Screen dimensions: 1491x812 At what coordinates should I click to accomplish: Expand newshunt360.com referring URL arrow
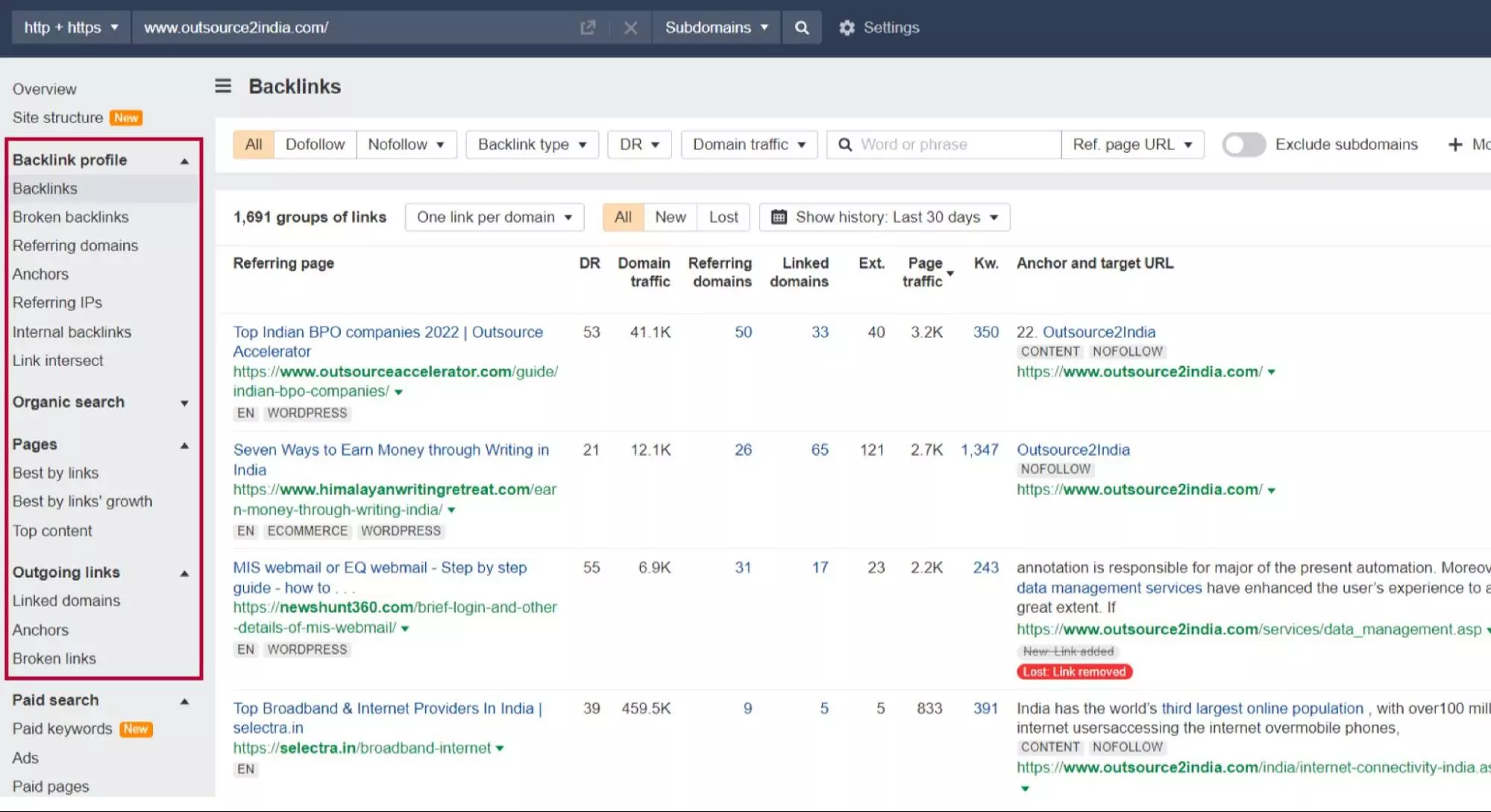pyautogui.click(x=405, y=629)
